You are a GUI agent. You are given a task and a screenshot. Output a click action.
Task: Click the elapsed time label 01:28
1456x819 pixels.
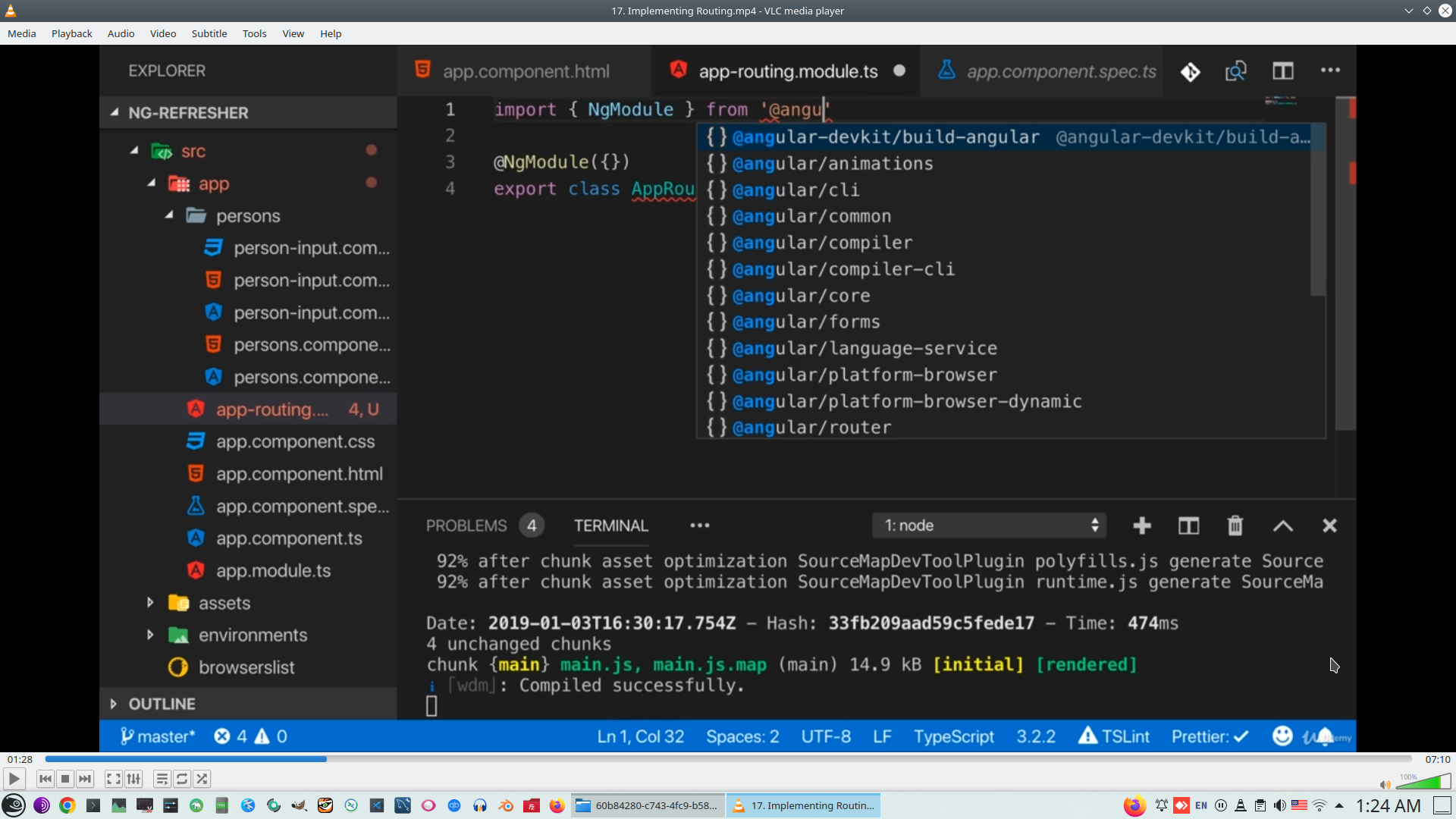pos(20,759)
